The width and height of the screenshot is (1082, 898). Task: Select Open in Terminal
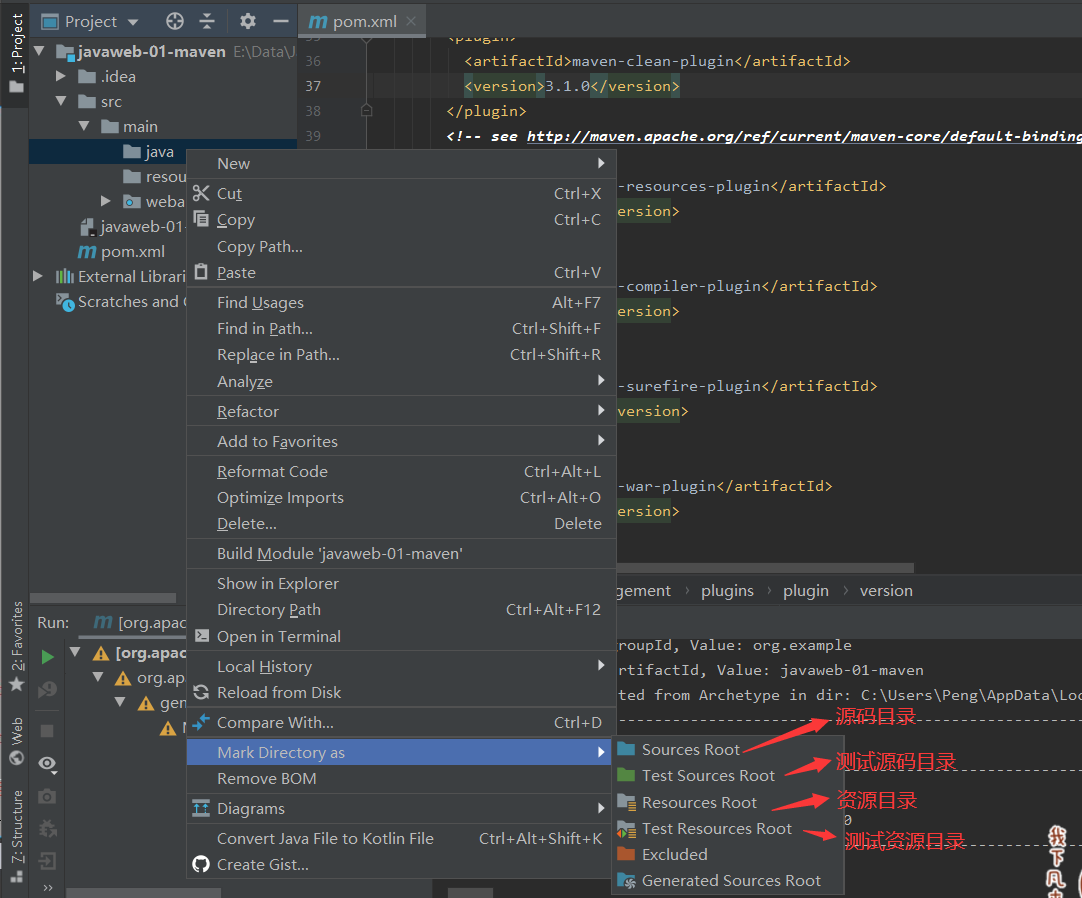point(401,636)
